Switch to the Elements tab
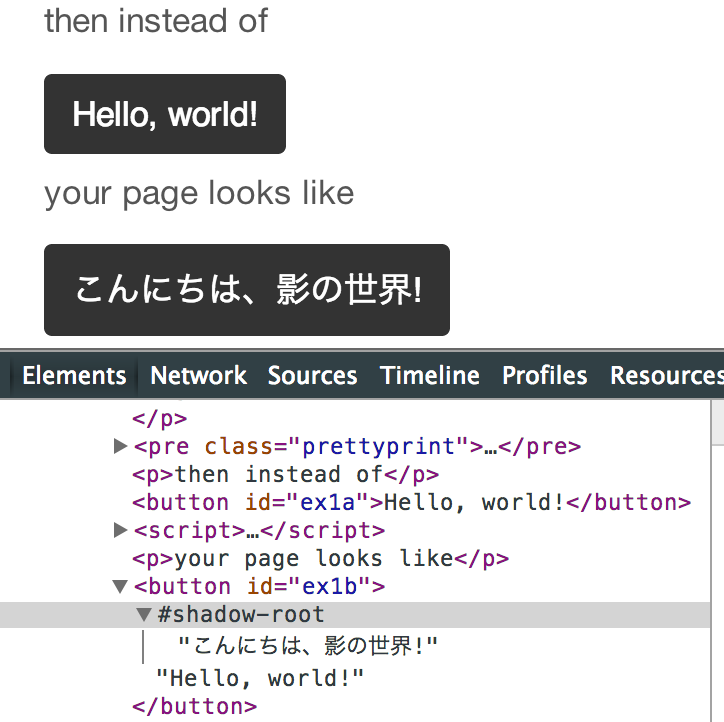Screen dimensions: 724x722 click(74, 375)
